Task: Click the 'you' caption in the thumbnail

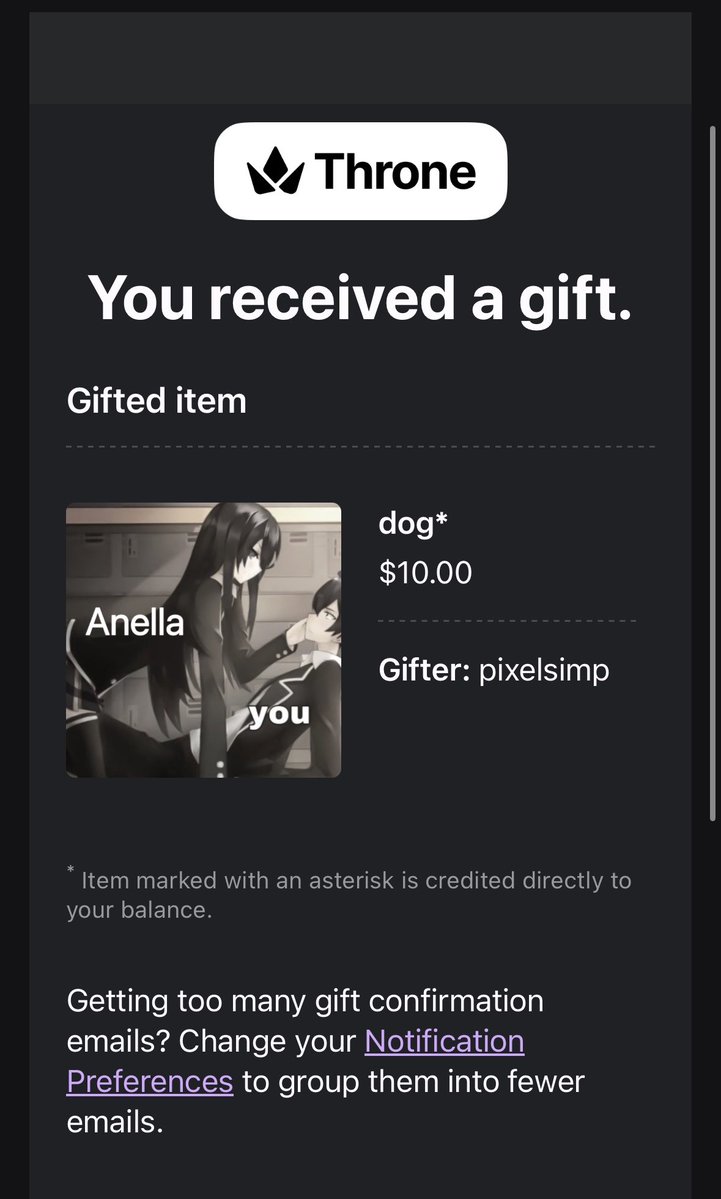Action: point(280,713)
